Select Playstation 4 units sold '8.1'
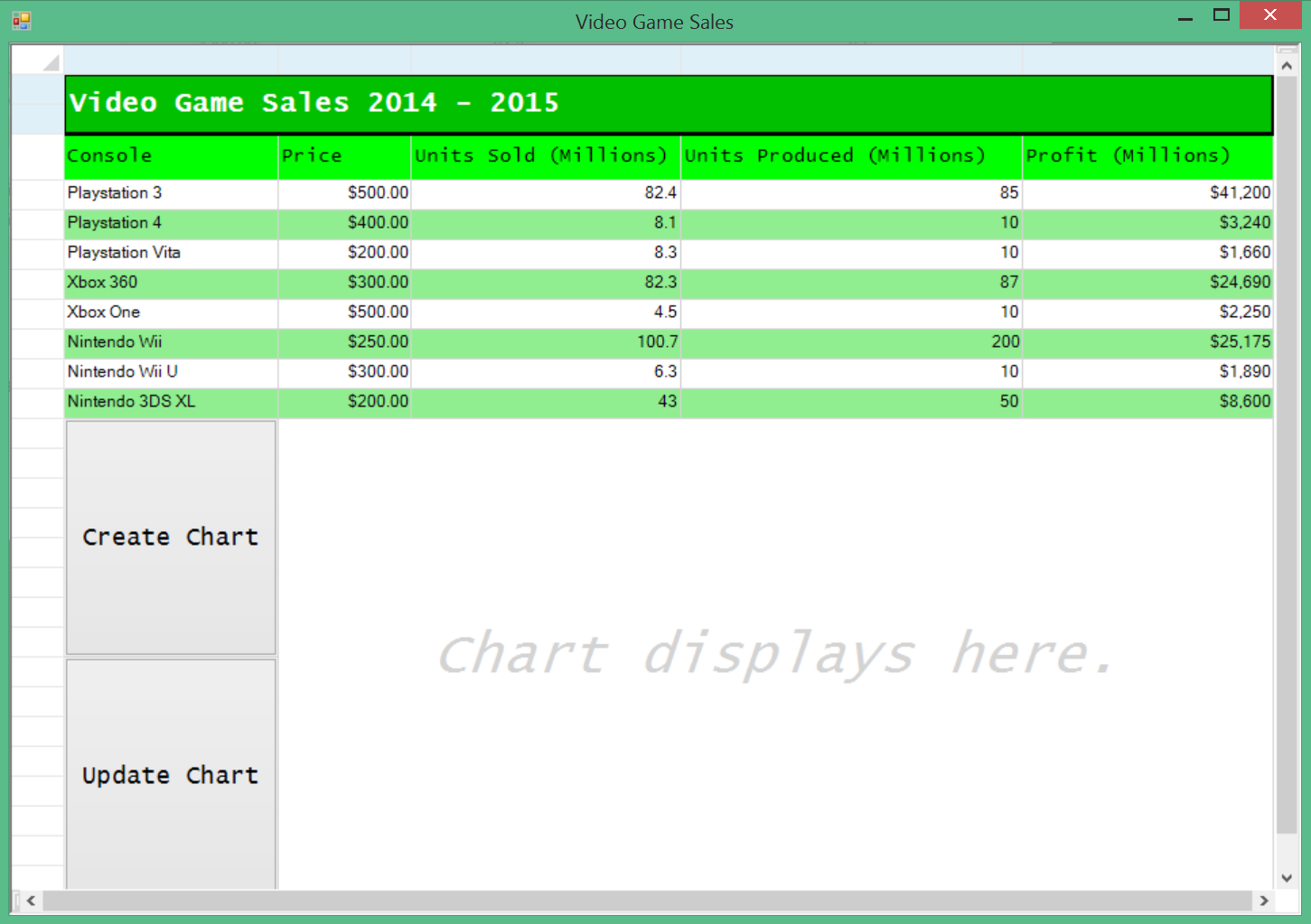 tap(546, 223)
